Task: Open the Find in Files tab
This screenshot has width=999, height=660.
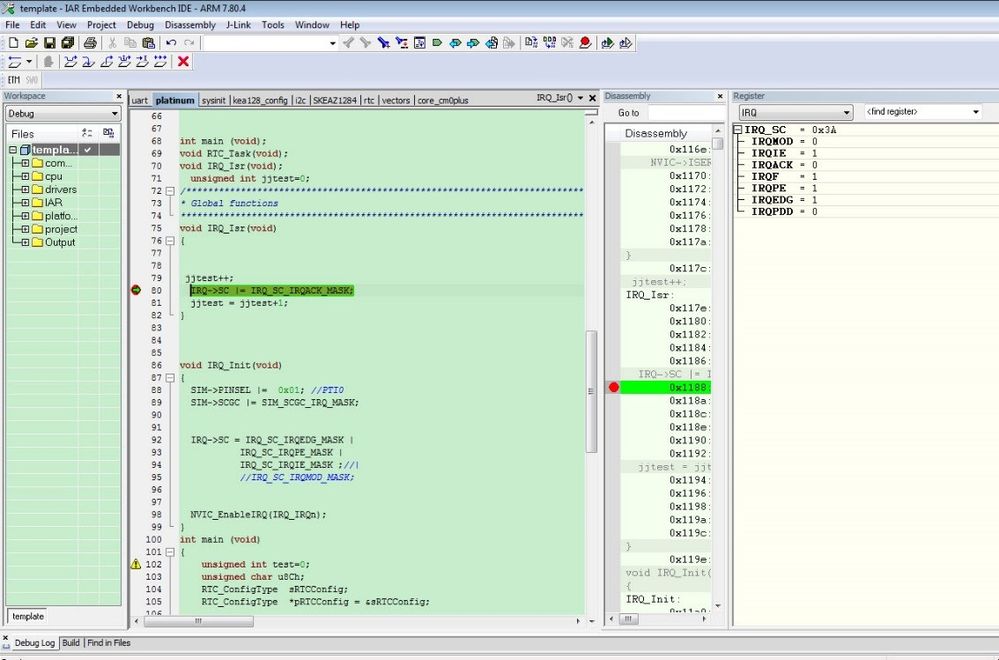Action: [109, 643]
